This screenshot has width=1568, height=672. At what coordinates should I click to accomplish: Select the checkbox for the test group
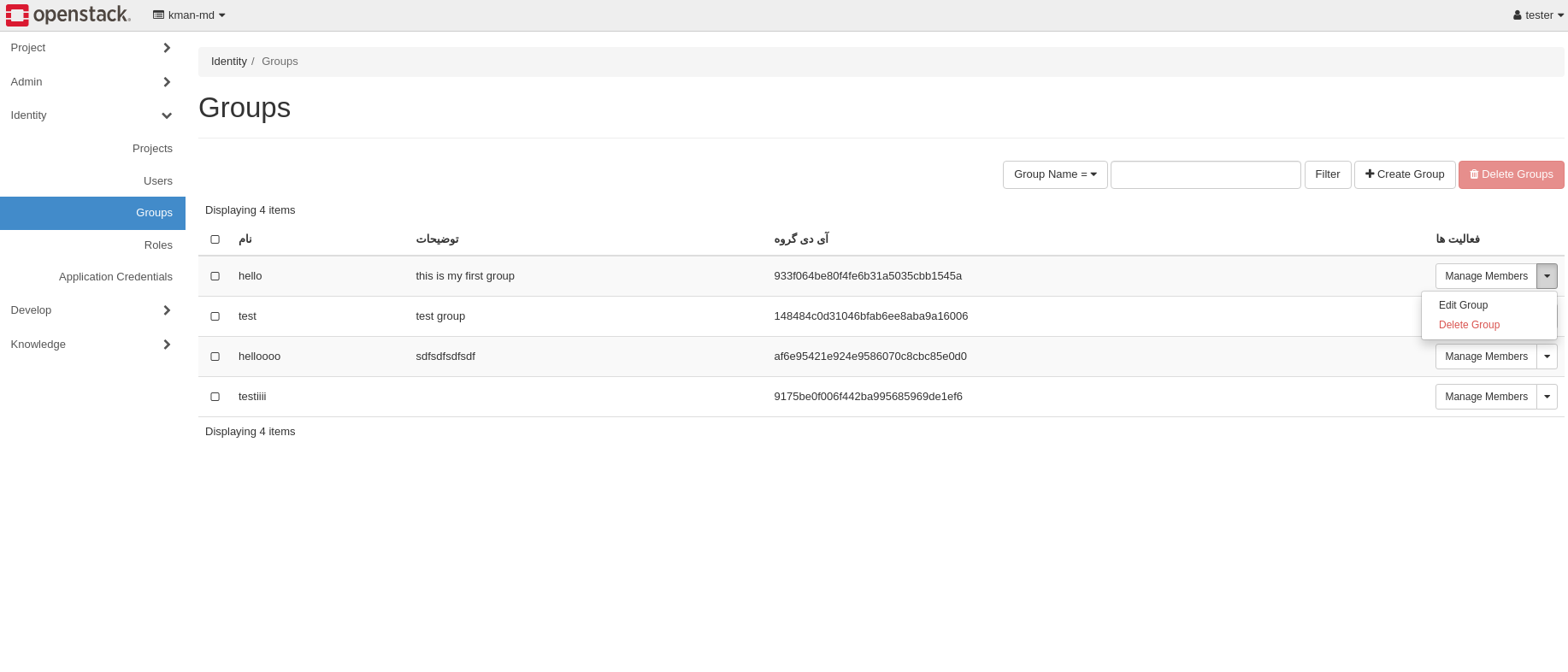(215, 316)
